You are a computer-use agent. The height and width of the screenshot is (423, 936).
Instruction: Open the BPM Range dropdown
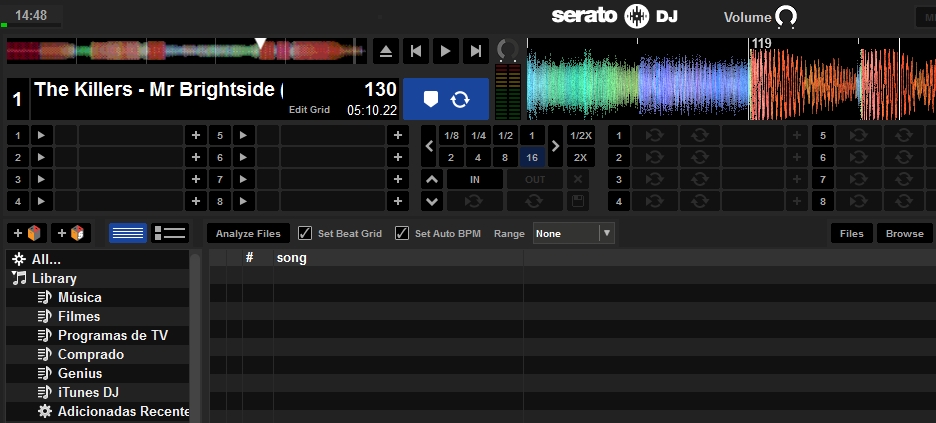[574, 233]
